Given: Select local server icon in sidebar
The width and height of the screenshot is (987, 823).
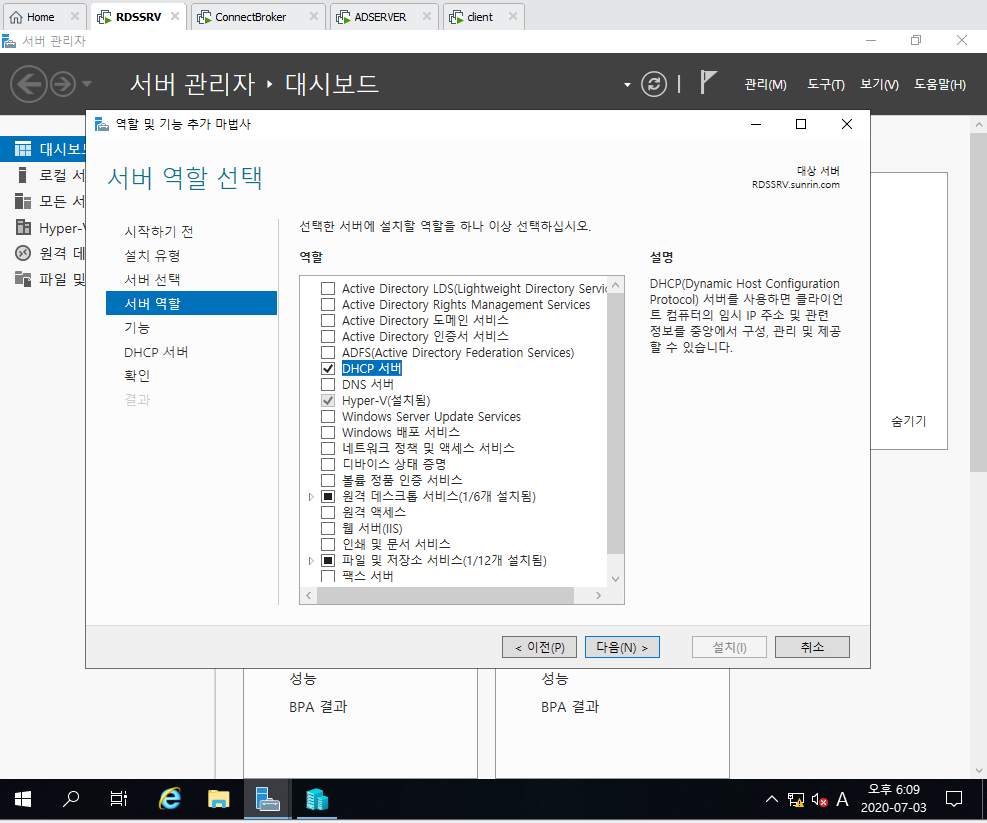Looking at the screenshot, I should pos(23,175).
